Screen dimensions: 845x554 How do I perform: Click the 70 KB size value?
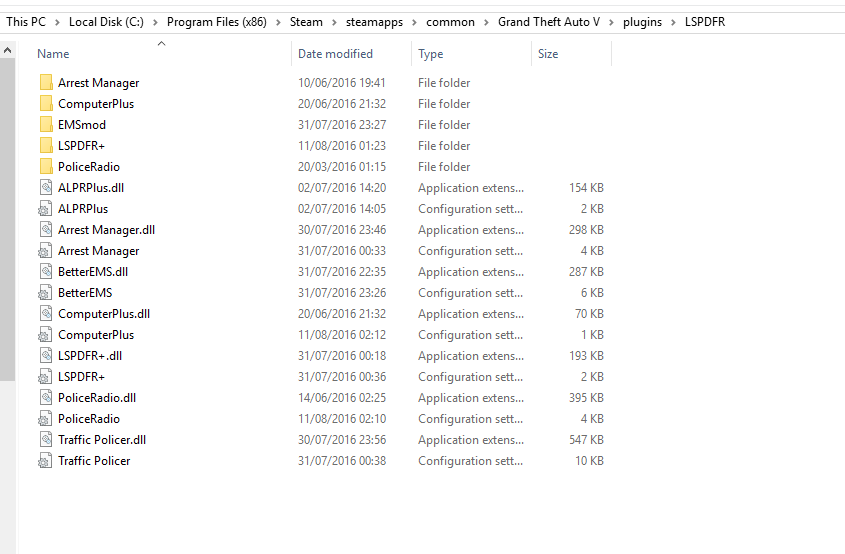pyautogui.click(x=589, y=314)
